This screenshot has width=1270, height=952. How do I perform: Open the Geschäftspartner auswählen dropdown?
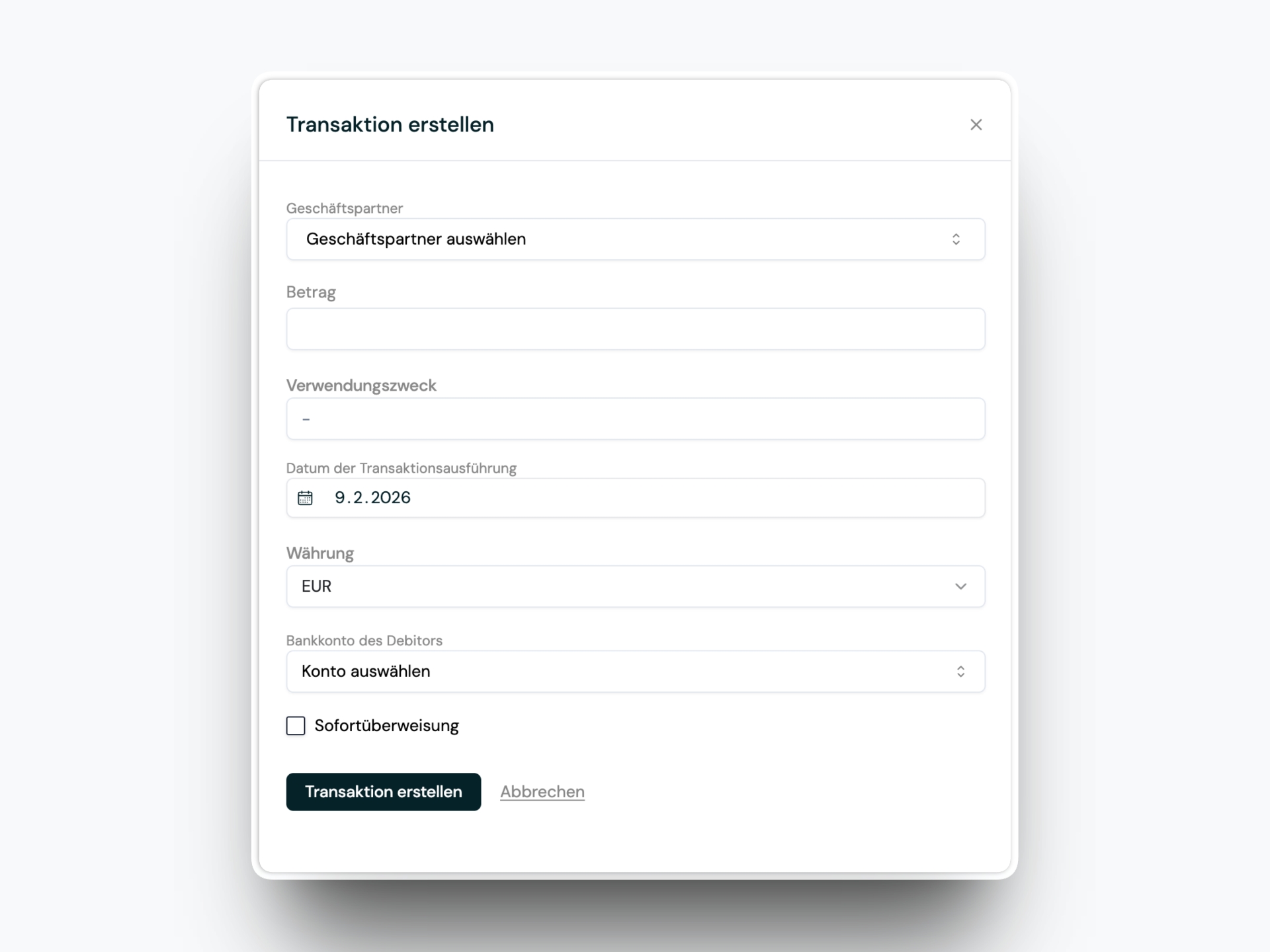pos(635,239)
